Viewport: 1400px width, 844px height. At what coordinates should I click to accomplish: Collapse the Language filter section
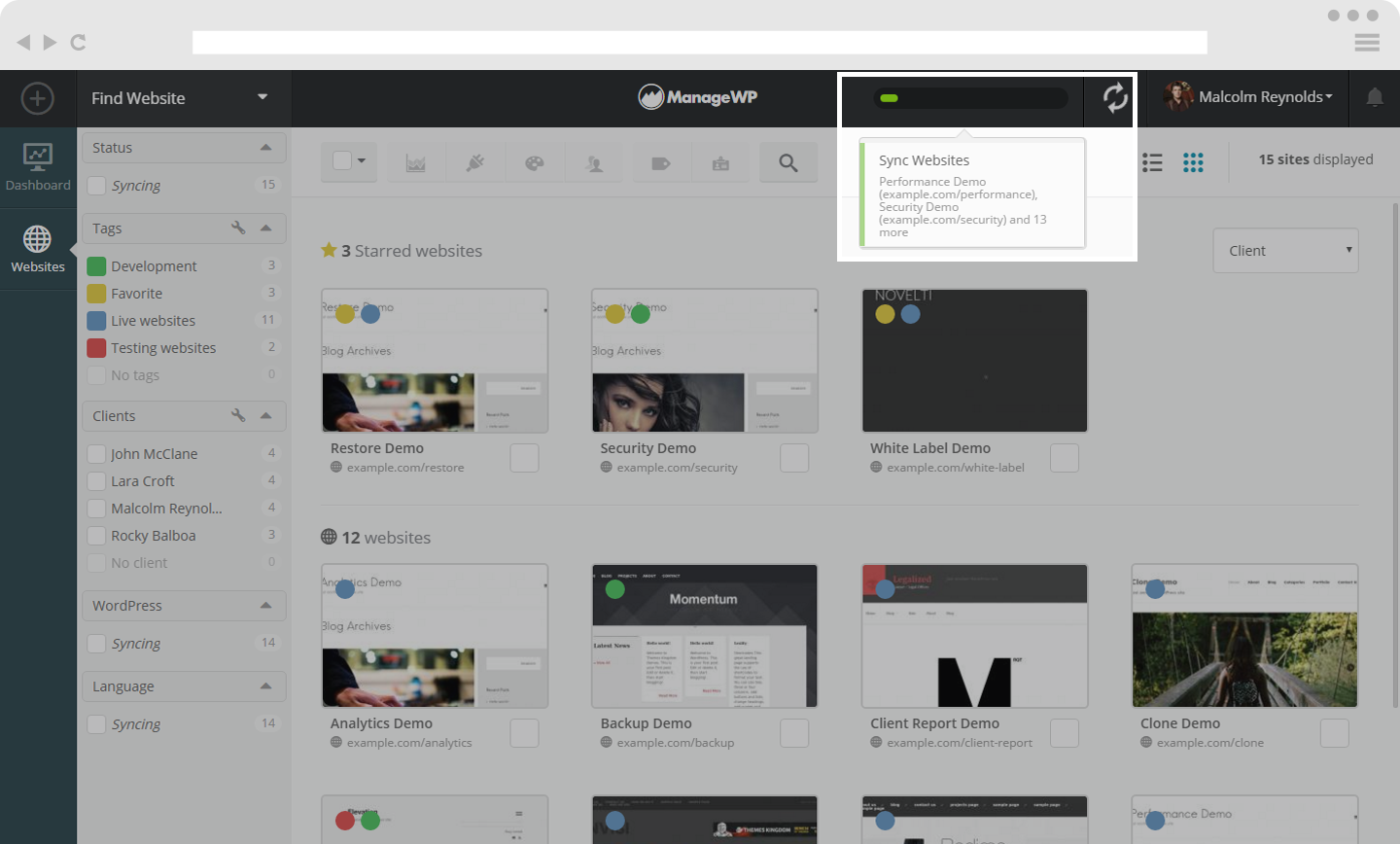(x=265, y=686)
